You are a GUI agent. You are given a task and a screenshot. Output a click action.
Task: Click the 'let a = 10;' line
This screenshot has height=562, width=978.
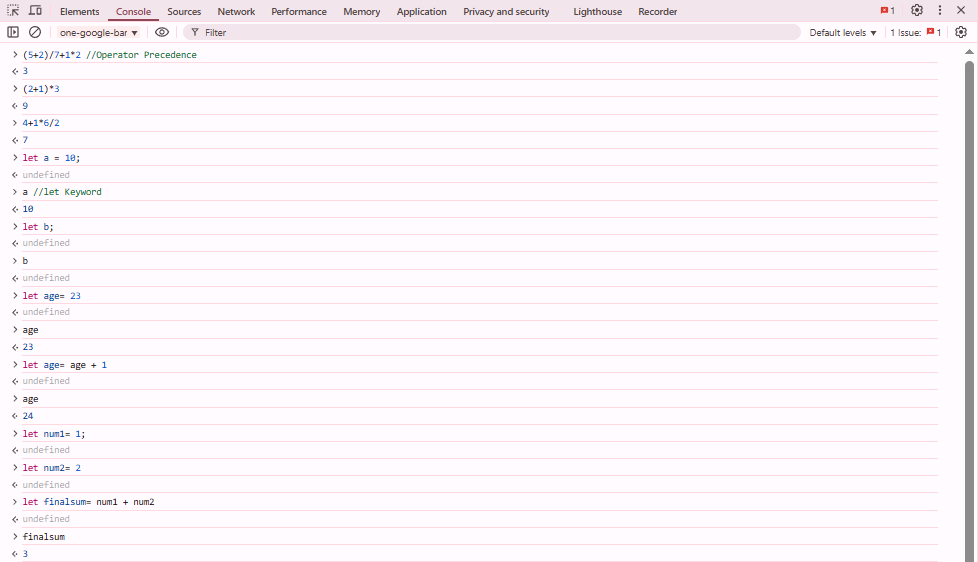51,158
